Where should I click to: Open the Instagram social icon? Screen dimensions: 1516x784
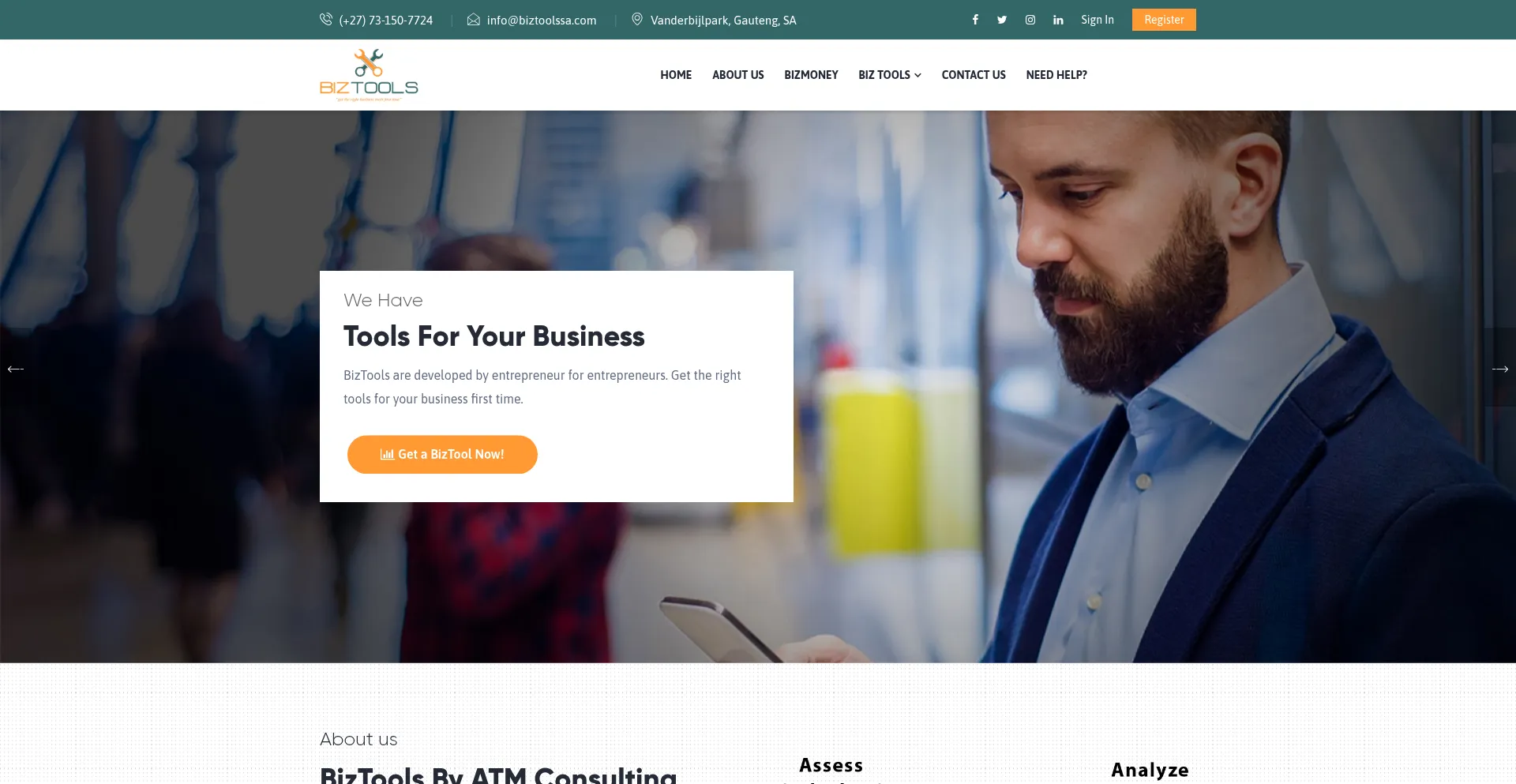point(1030,20)
